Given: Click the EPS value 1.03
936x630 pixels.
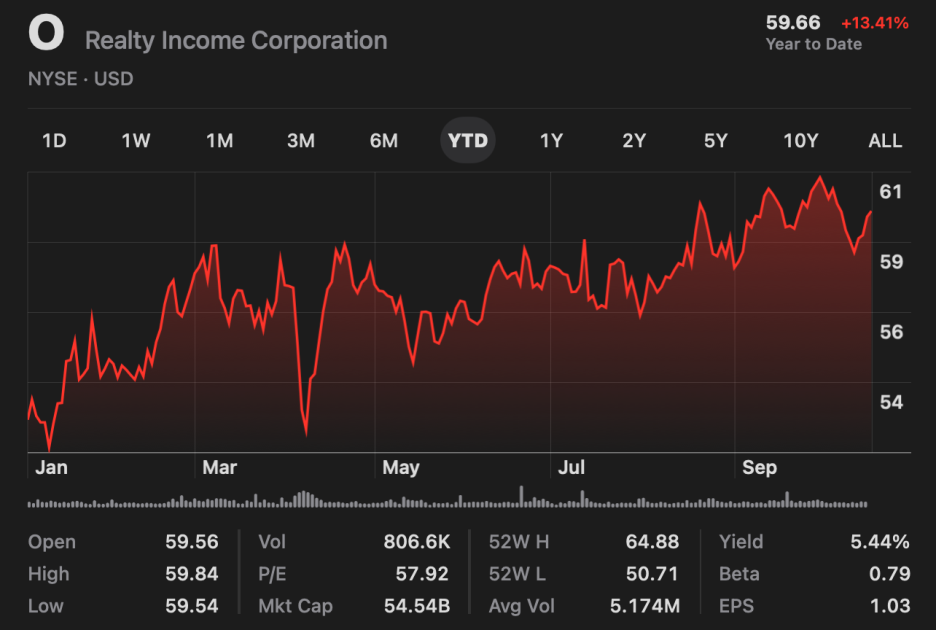Looking at the screenshot, I should [890, 606].
